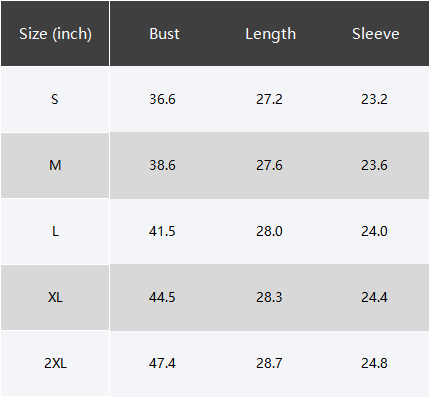This screenshot has height=397, width=429.
Task: Click length value 28.0 for size L
Action: click(269, 231)
